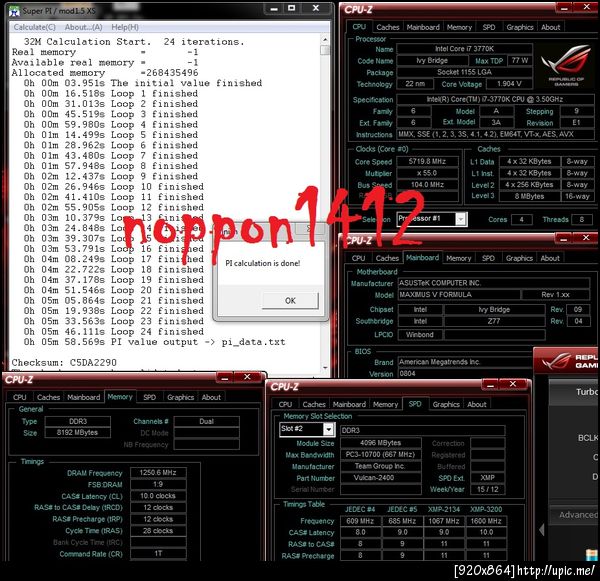600x581 pixels.
Task: Select the Caches tab in Mainboard CPU-Z window
Action: pyautogui.click(x=387, y=258)
